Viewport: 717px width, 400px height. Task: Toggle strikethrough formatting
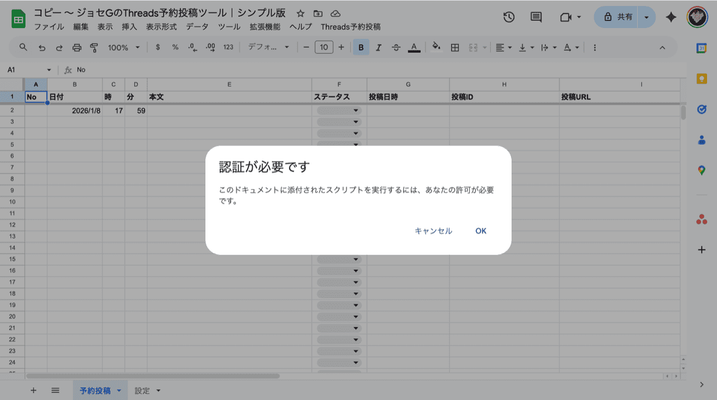[396, 48]
